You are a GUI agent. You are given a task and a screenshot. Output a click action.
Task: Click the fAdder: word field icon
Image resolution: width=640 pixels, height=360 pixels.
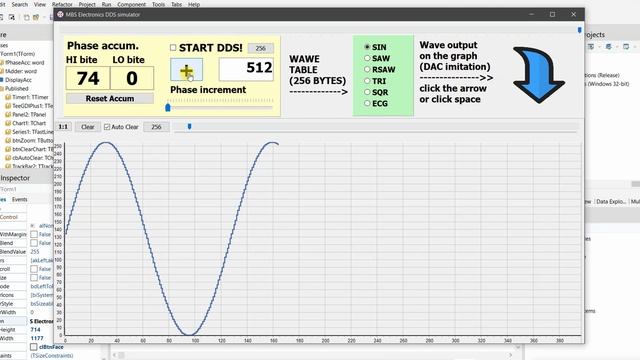[x=2, y=71]
